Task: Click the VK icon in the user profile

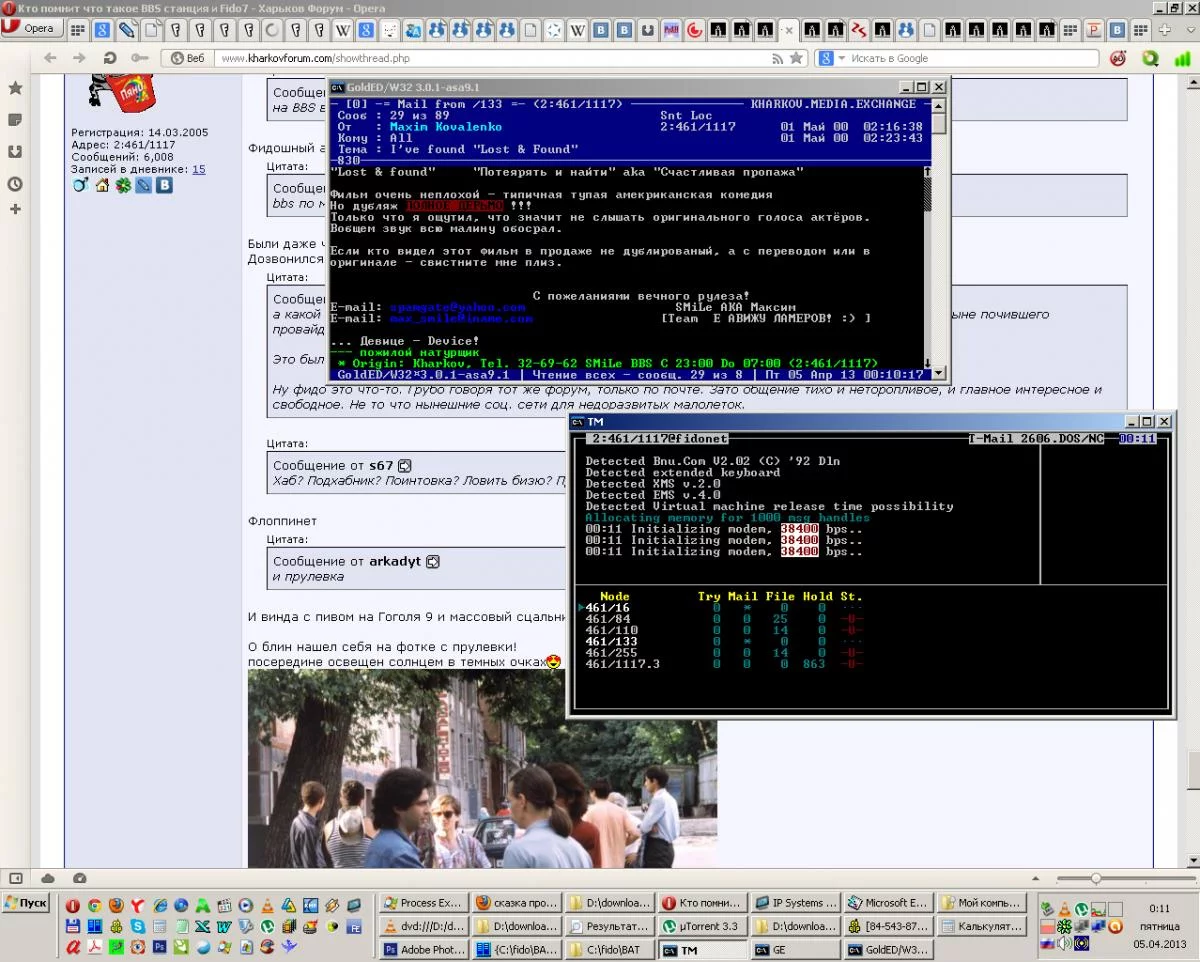Action: (x=164, y=185)
